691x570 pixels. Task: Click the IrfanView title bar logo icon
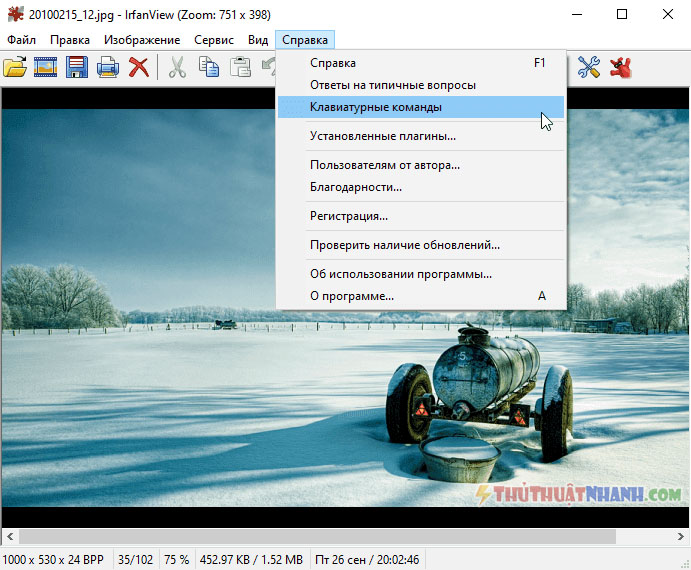(15, 15)
